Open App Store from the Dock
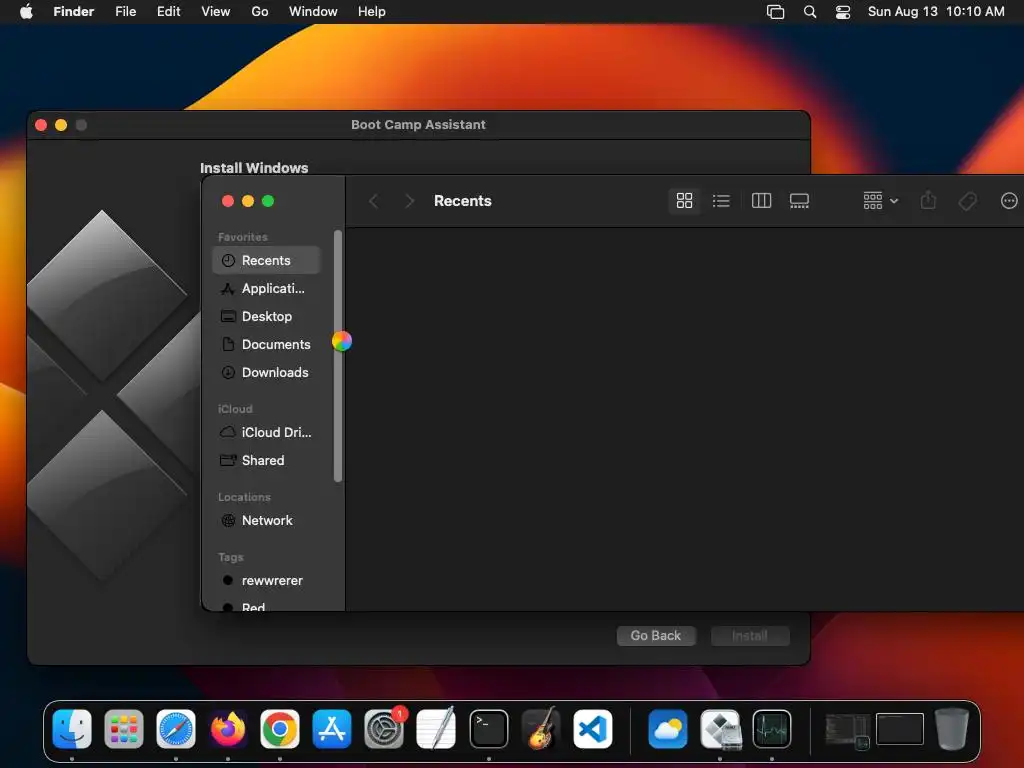Image resolution: width=1024 pixels, height=768 pixels. 332,728
